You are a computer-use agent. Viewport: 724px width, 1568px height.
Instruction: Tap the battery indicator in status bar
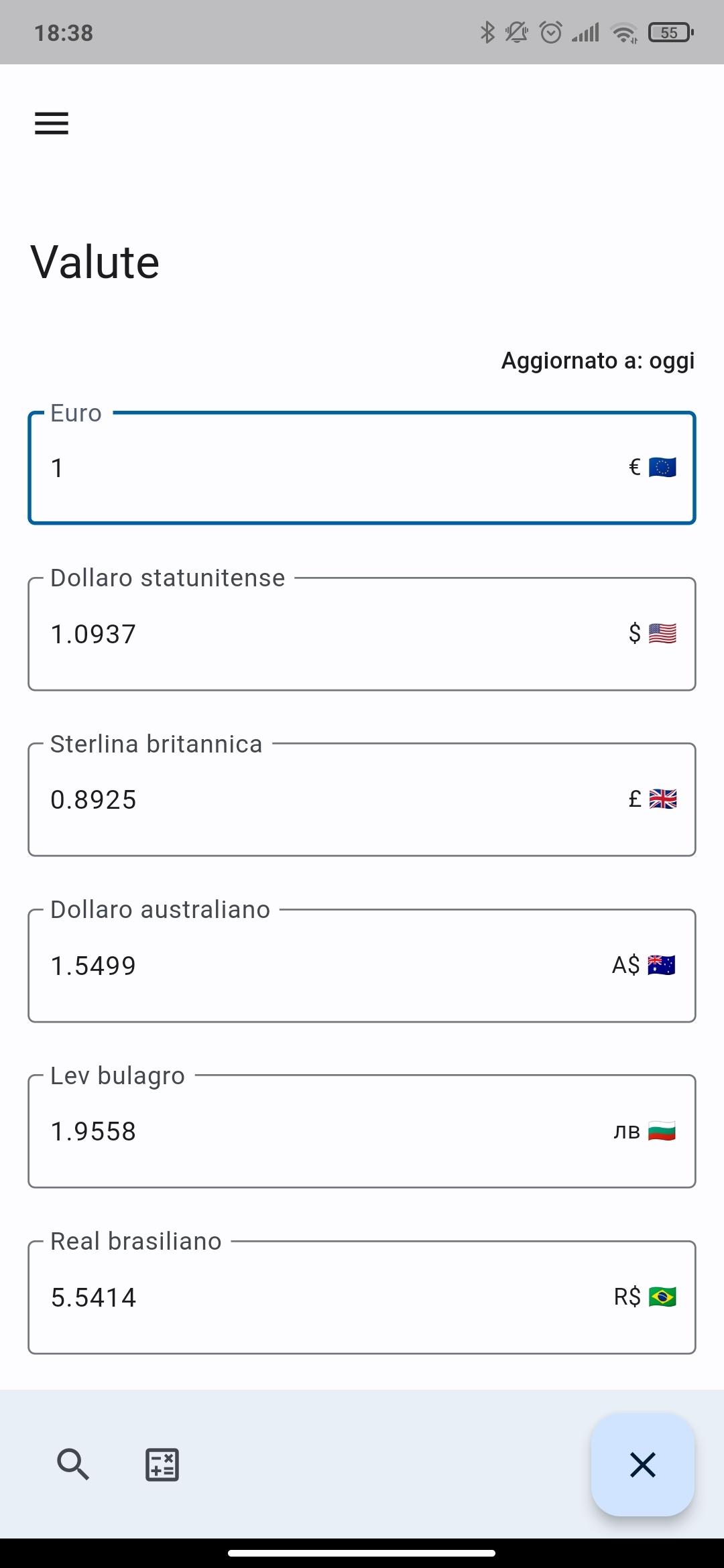pos(670,32)
